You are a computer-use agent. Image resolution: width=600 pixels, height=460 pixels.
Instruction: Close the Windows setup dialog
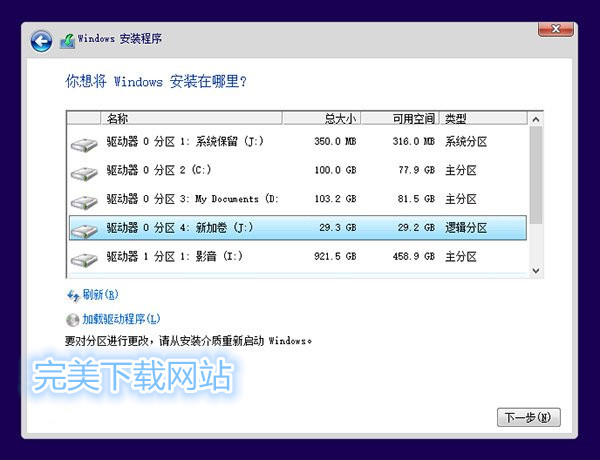(556, 29)
